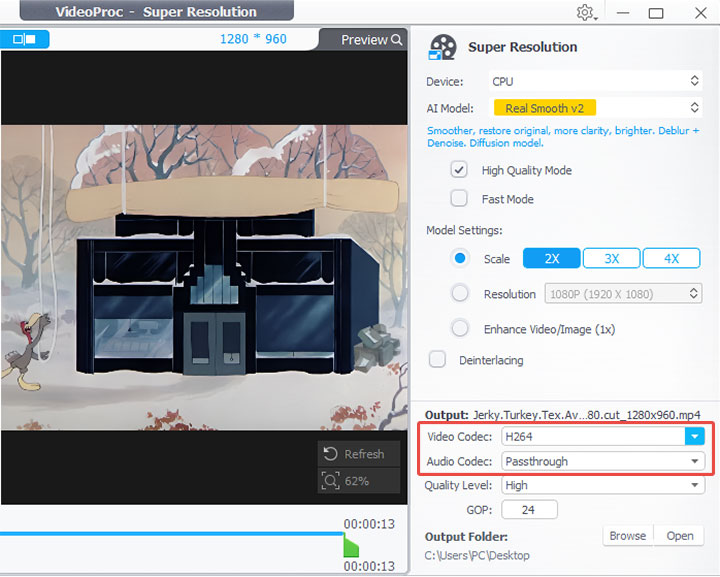Click Open output folder button
The width and height of the screenshot is (720, 577).
(680, 536)
